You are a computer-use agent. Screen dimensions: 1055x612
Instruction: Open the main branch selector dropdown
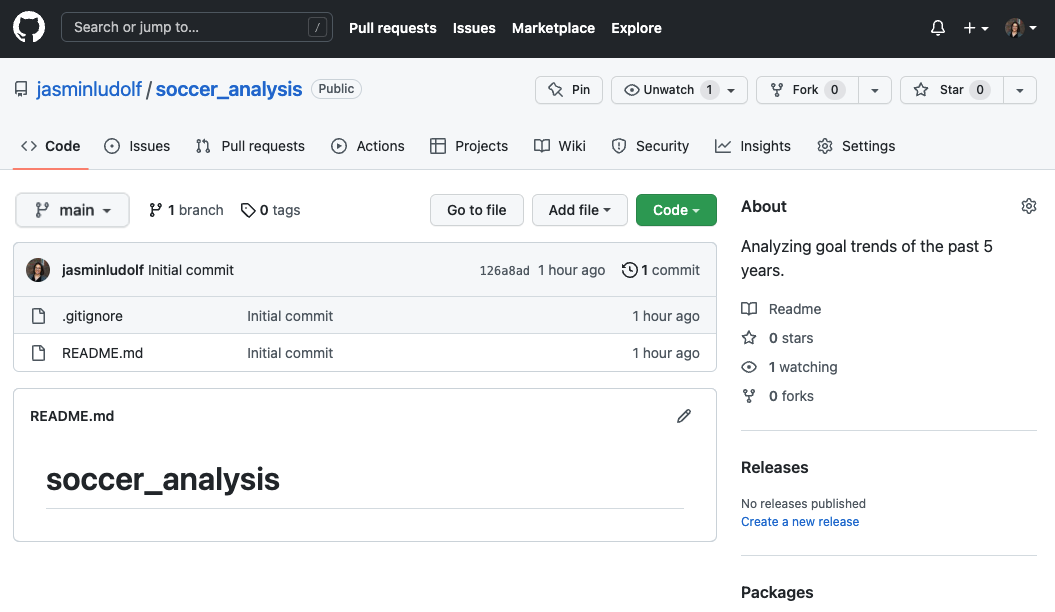pos(72,210)
